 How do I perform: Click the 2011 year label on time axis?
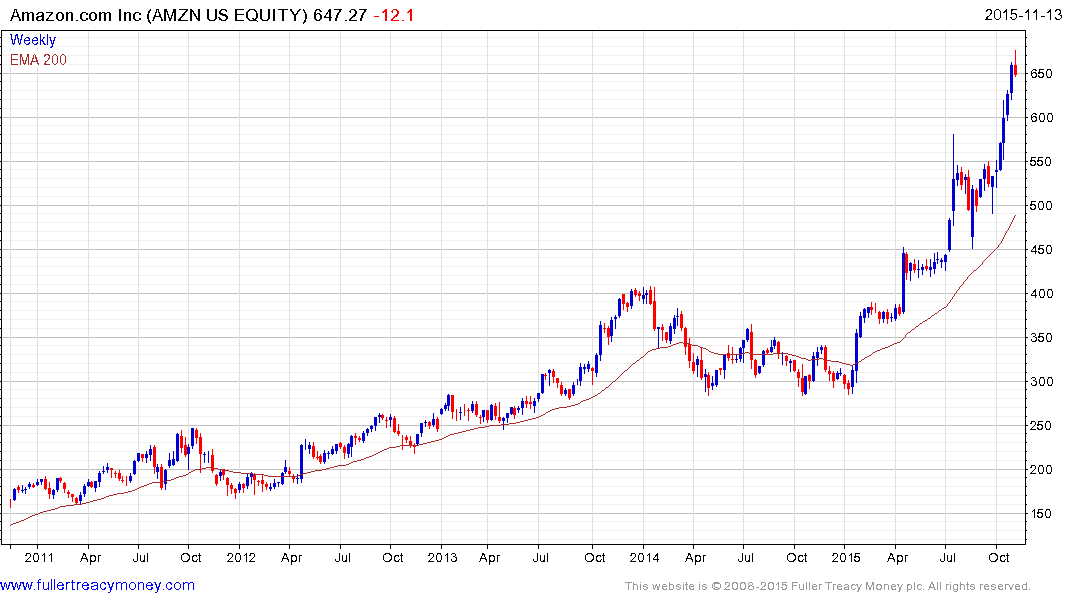[x=38, y=557]
